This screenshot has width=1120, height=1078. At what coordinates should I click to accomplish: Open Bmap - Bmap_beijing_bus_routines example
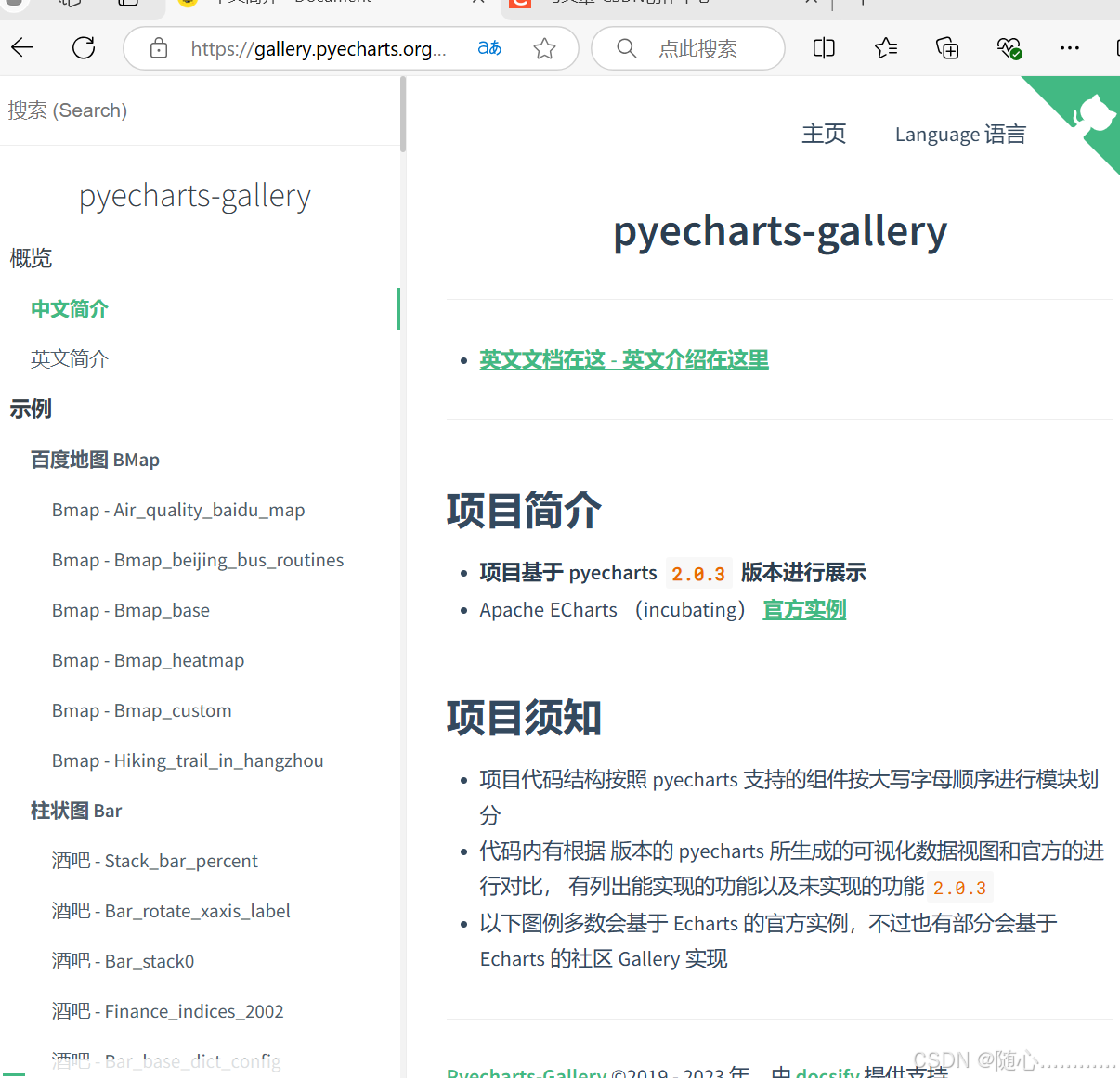point(198,560)
